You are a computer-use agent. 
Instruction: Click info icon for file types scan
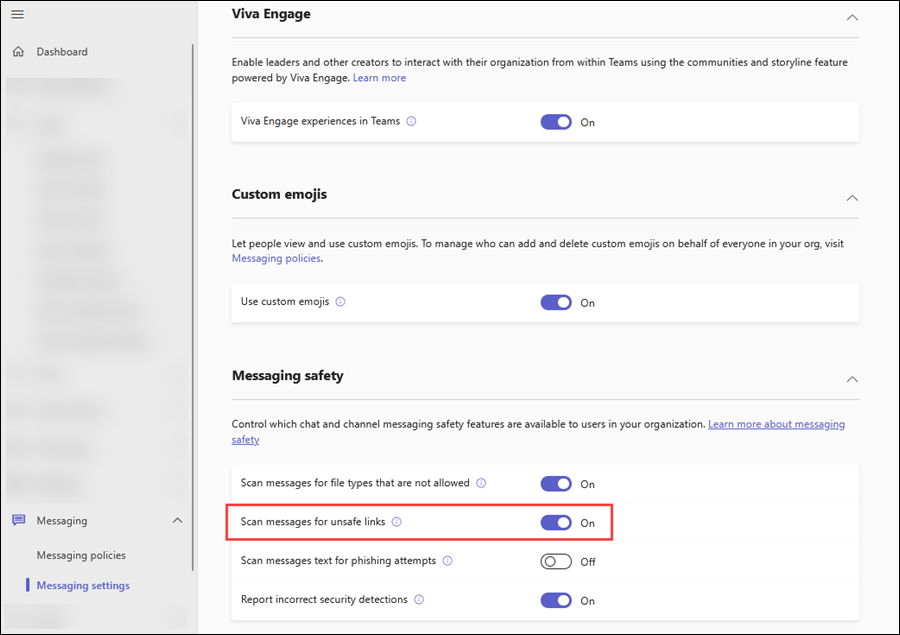[x=481, y=483]
